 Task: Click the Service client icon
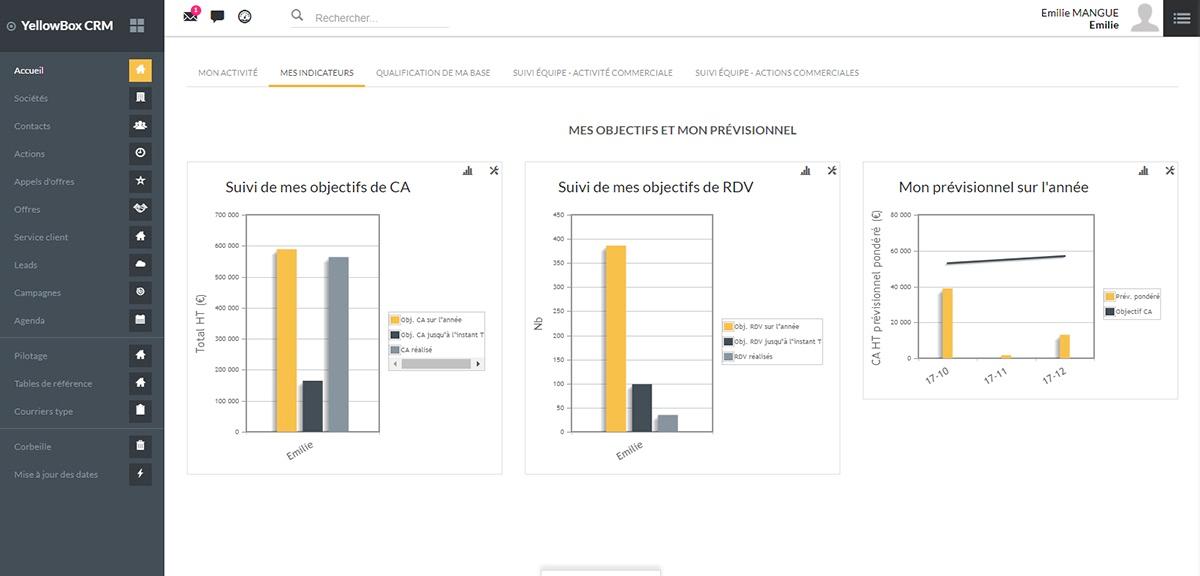point(141,237)
